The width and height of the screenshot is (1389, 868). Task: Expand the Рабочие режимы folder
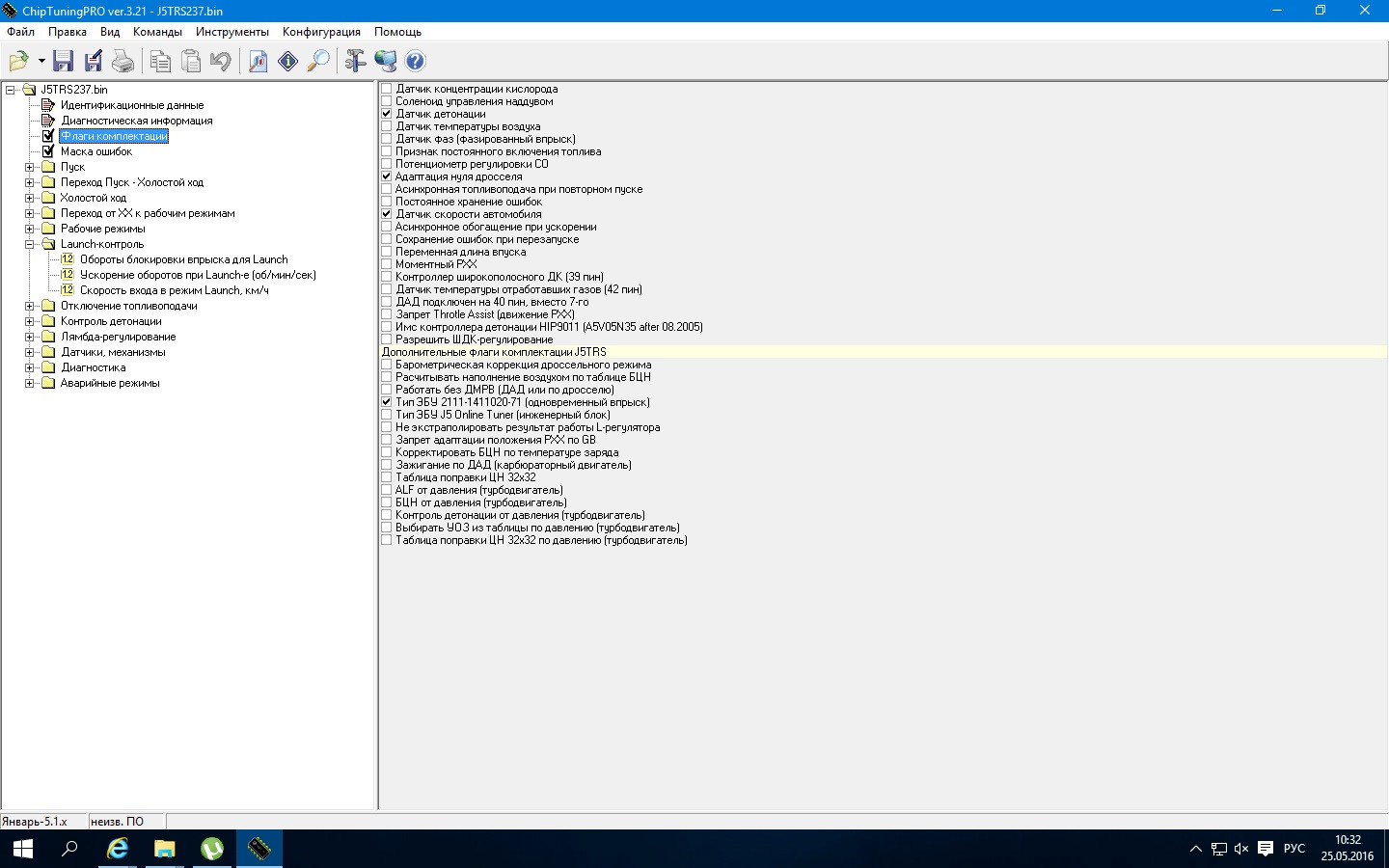30,229
